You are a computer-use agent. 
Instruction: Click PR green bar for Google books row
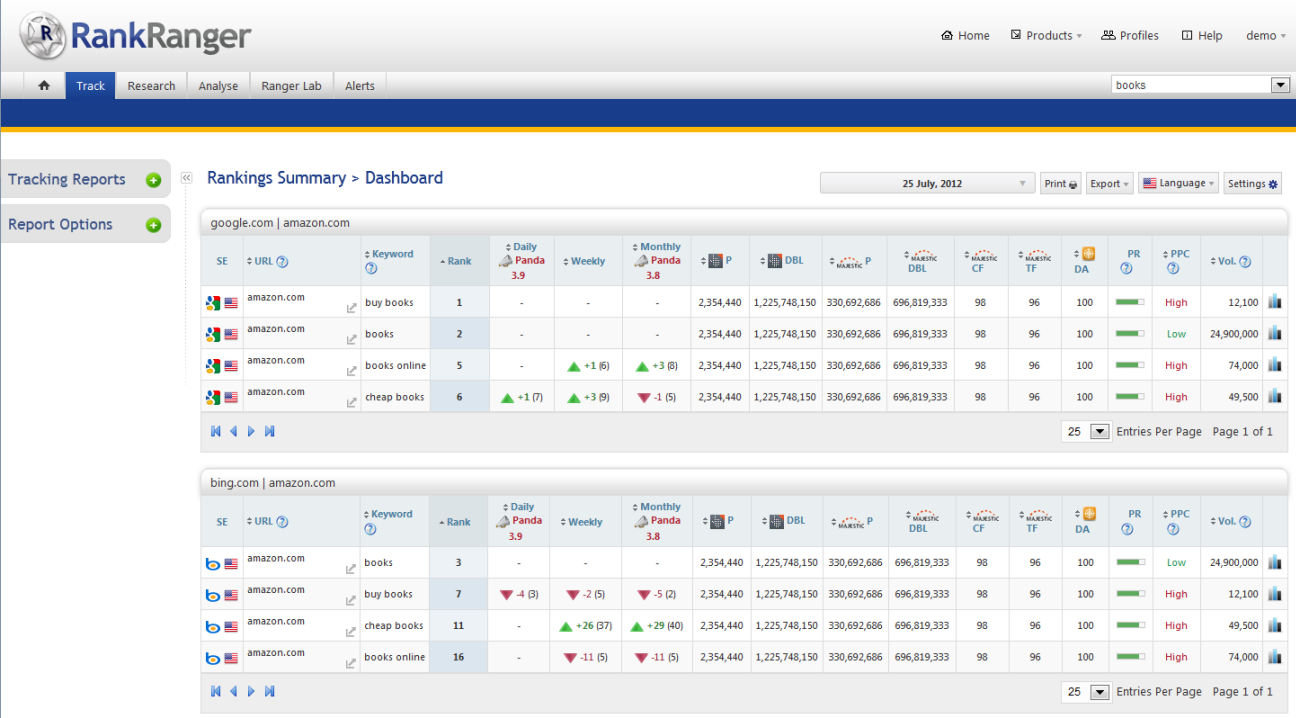point(1130,334)
